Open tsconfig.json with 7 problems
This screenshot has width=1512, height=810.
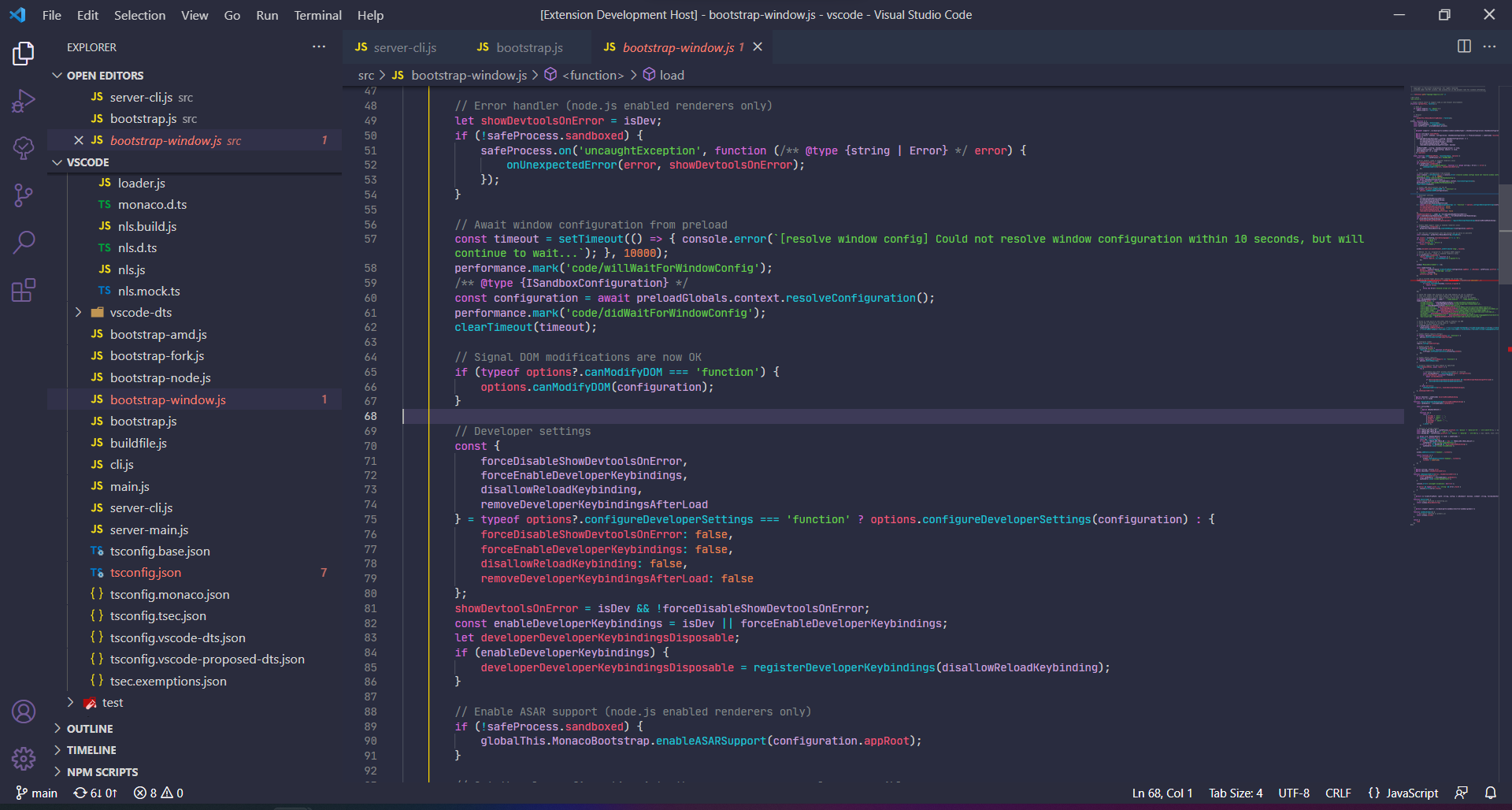click(x=195, y=573)
